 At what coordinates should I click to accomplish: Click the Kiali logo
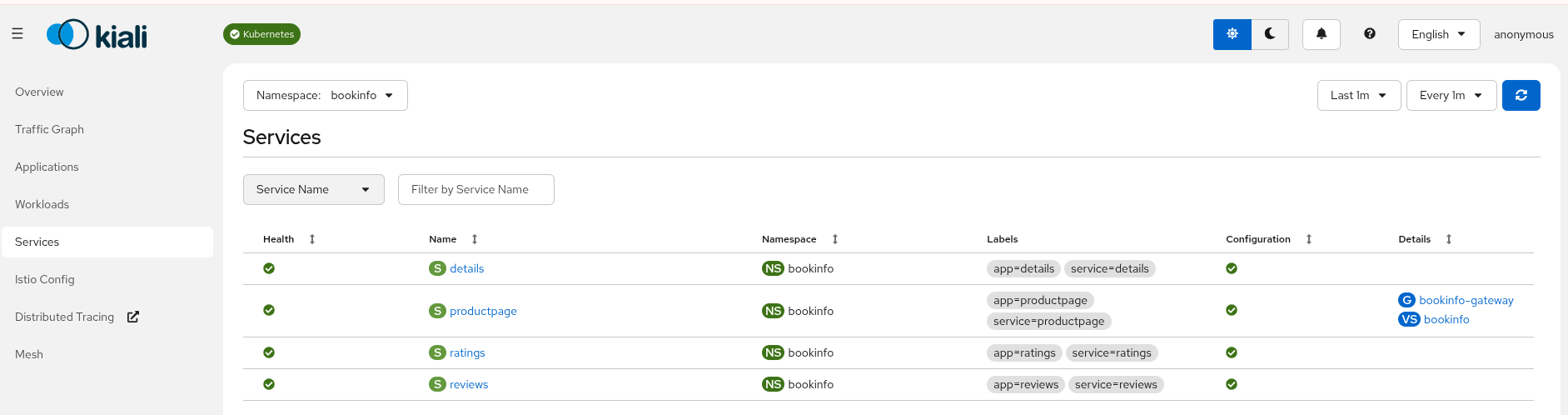coord(97,35)
